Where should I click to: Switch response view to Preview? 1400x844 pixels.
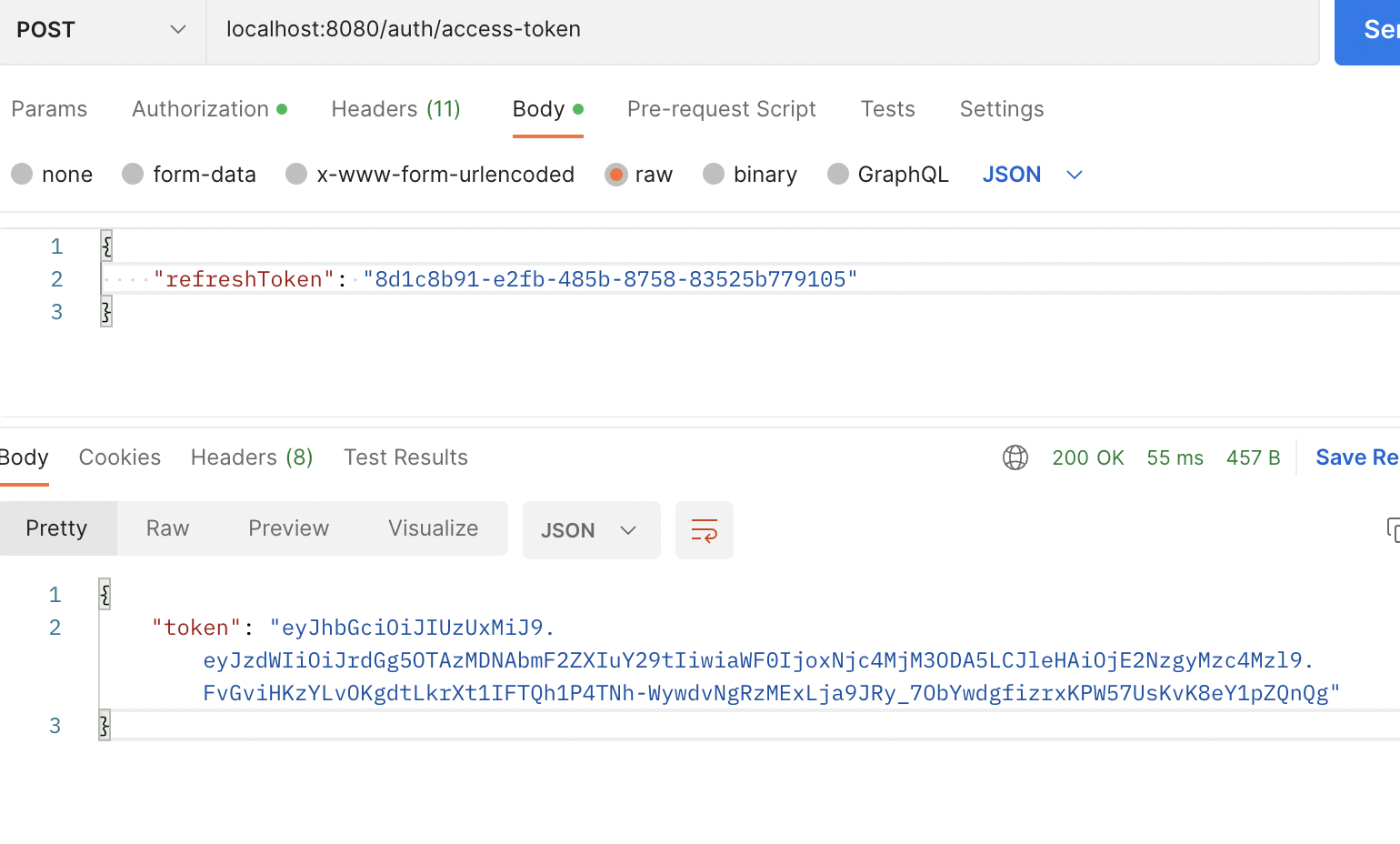click(289, 528)
